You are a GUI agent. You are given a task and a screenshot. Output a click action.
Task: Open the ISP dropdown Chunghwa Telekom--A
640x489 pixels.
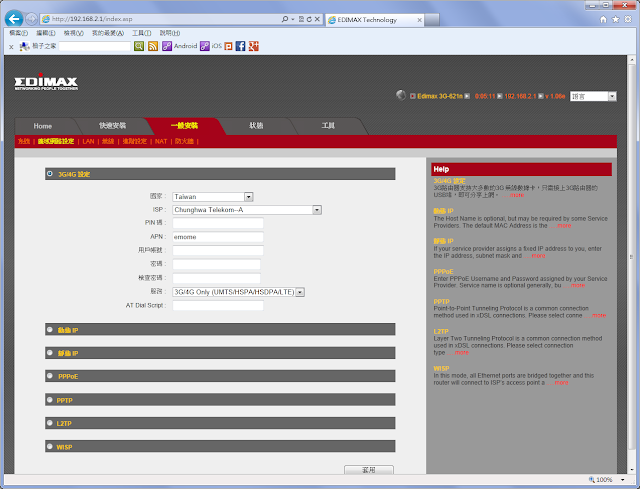click(247, 210)
